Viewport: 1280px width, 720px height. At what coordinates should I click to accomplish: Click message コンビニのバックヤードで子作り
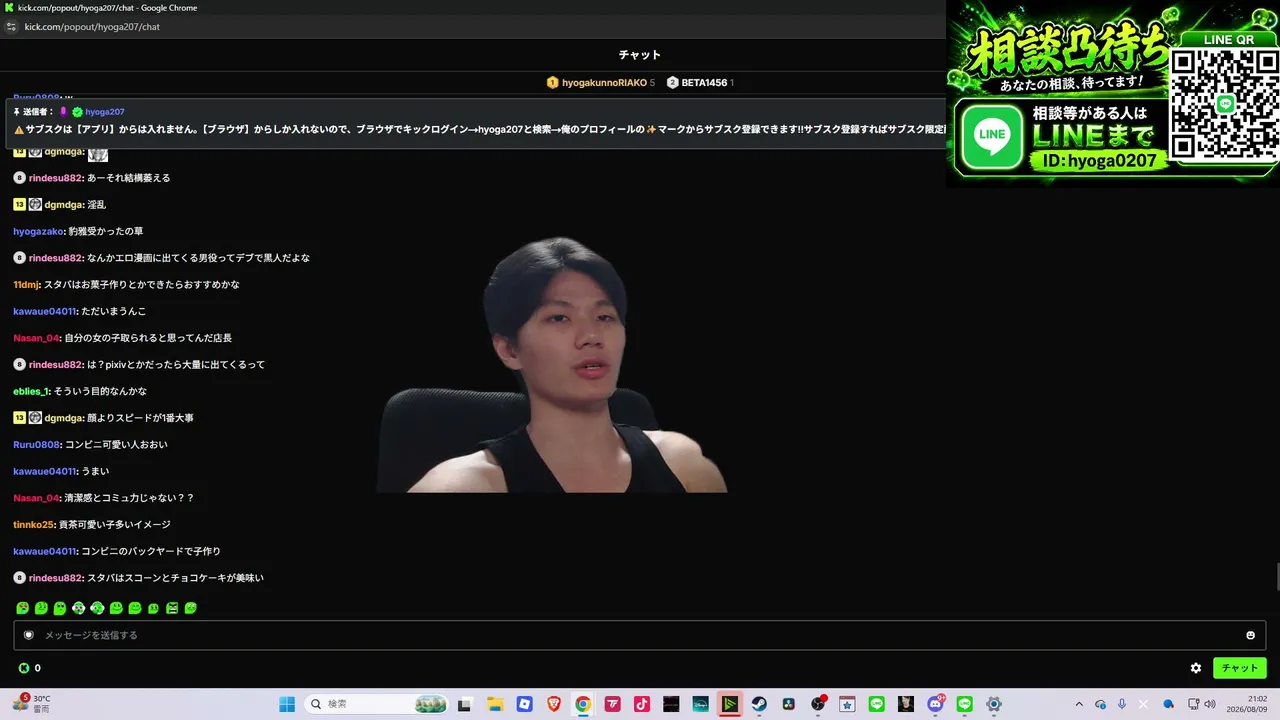[151, 551]
